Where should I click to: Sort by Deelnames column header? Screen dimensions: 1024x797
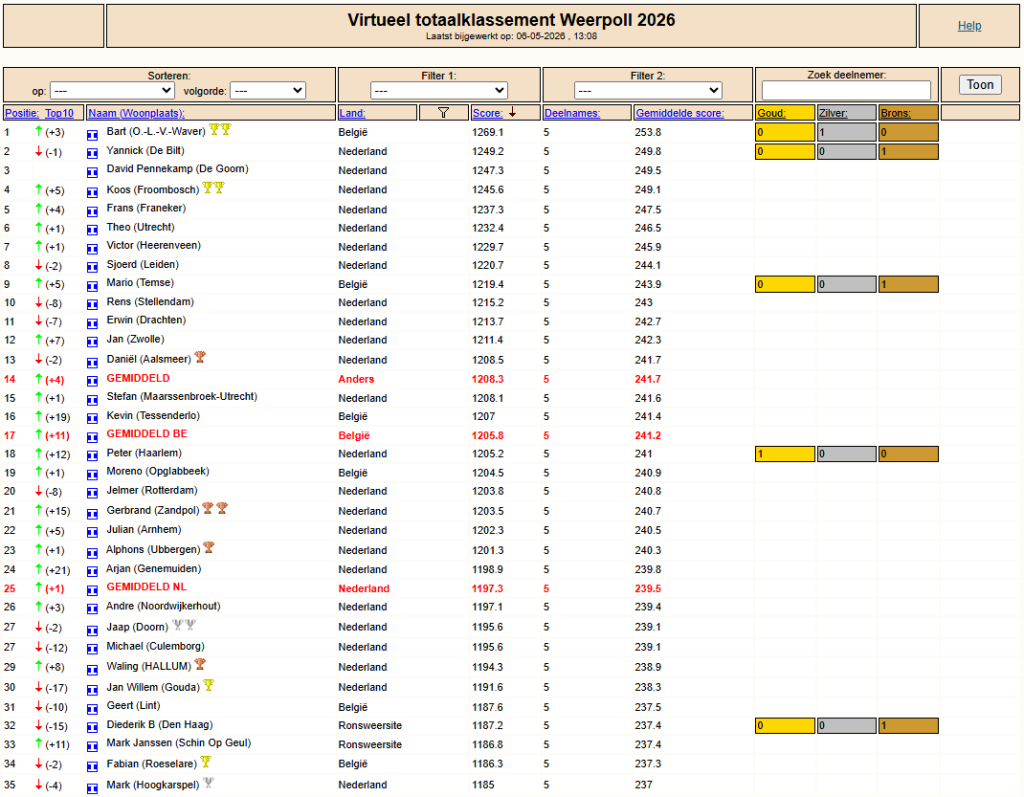tap(571, 113)
